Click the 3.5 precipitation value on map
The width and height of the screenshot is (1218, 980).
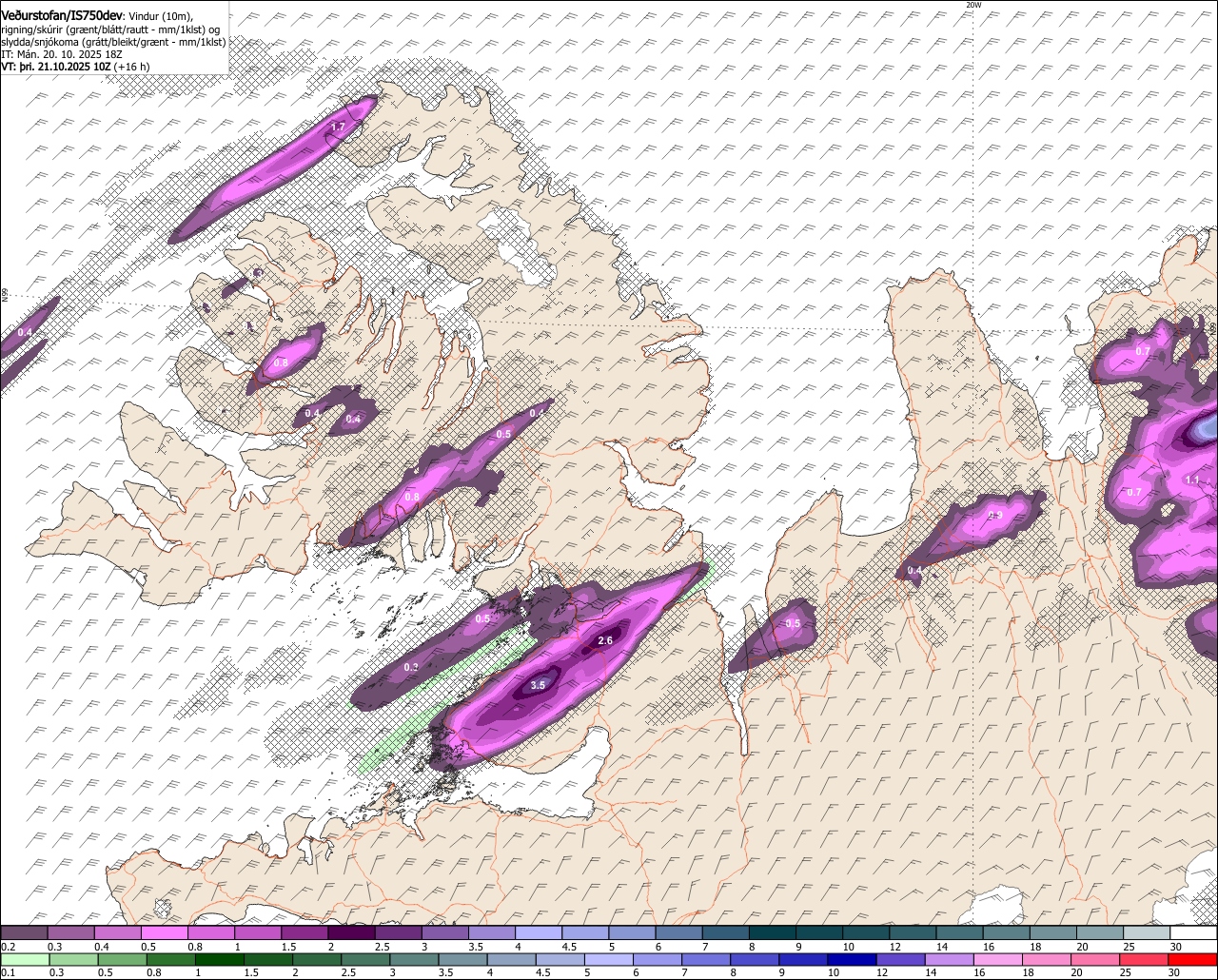[538, 685]
